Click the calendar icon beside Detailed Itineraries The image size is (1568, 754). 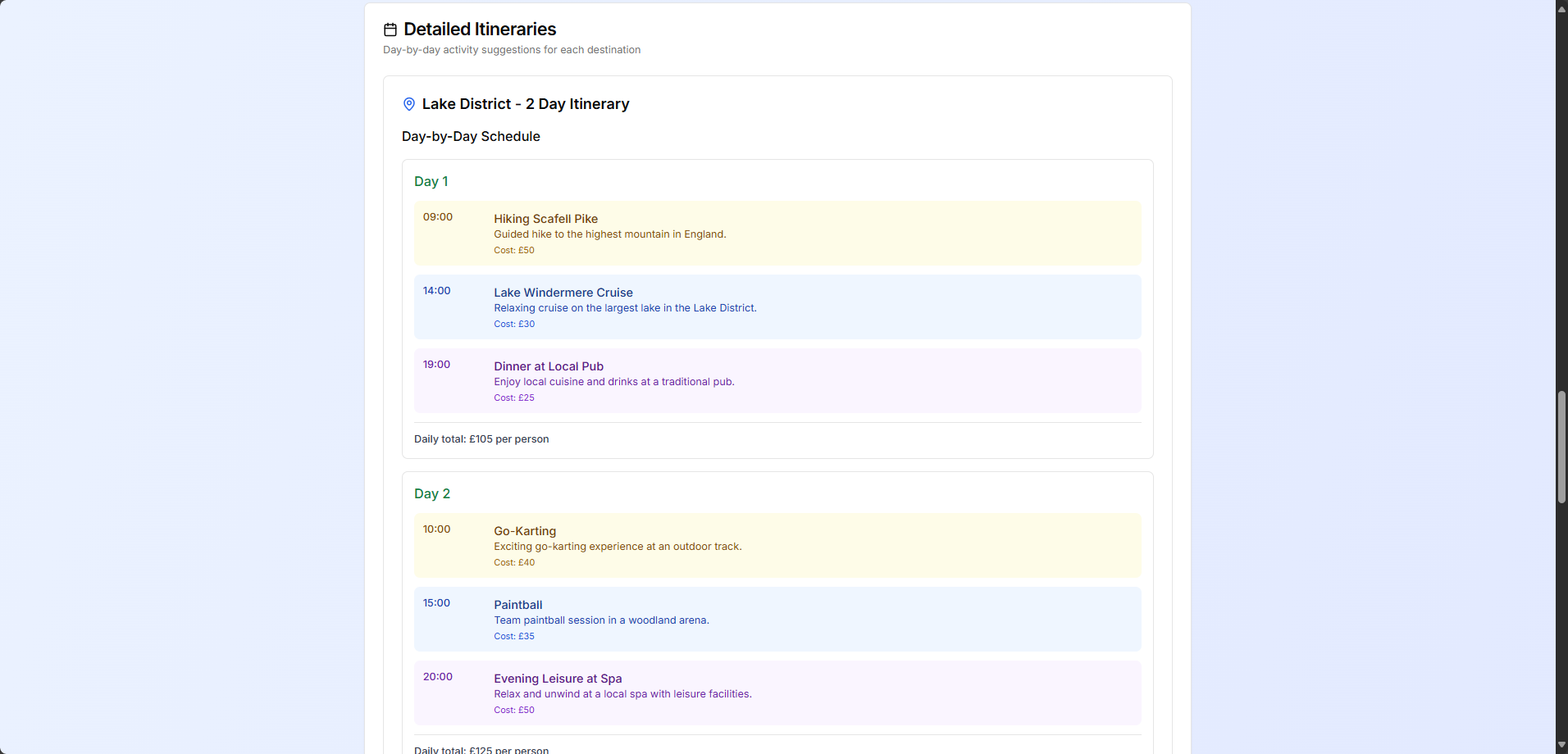[x=390, y=29]
